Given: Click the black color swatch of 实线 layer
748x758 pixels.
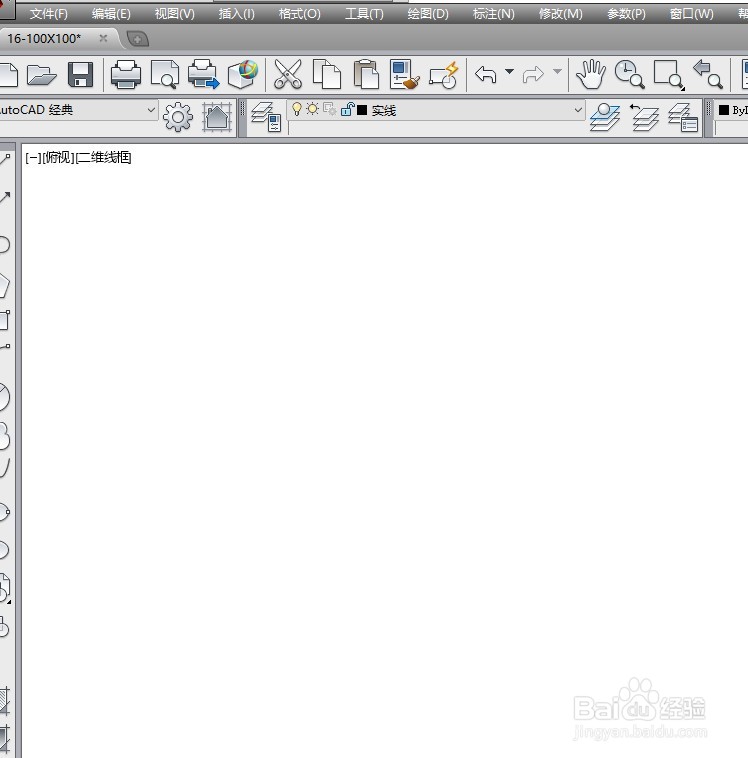Looking at the screenshot, I should (x=362, y=110).
